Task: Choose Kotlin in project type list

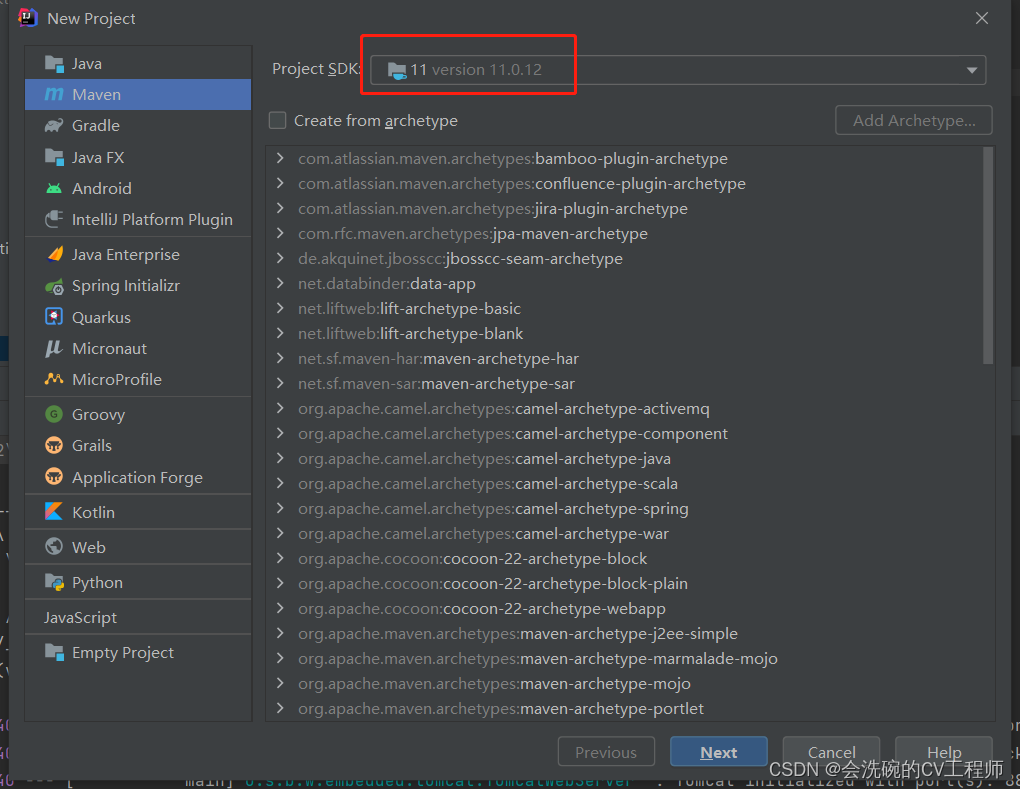Action: 138,512
